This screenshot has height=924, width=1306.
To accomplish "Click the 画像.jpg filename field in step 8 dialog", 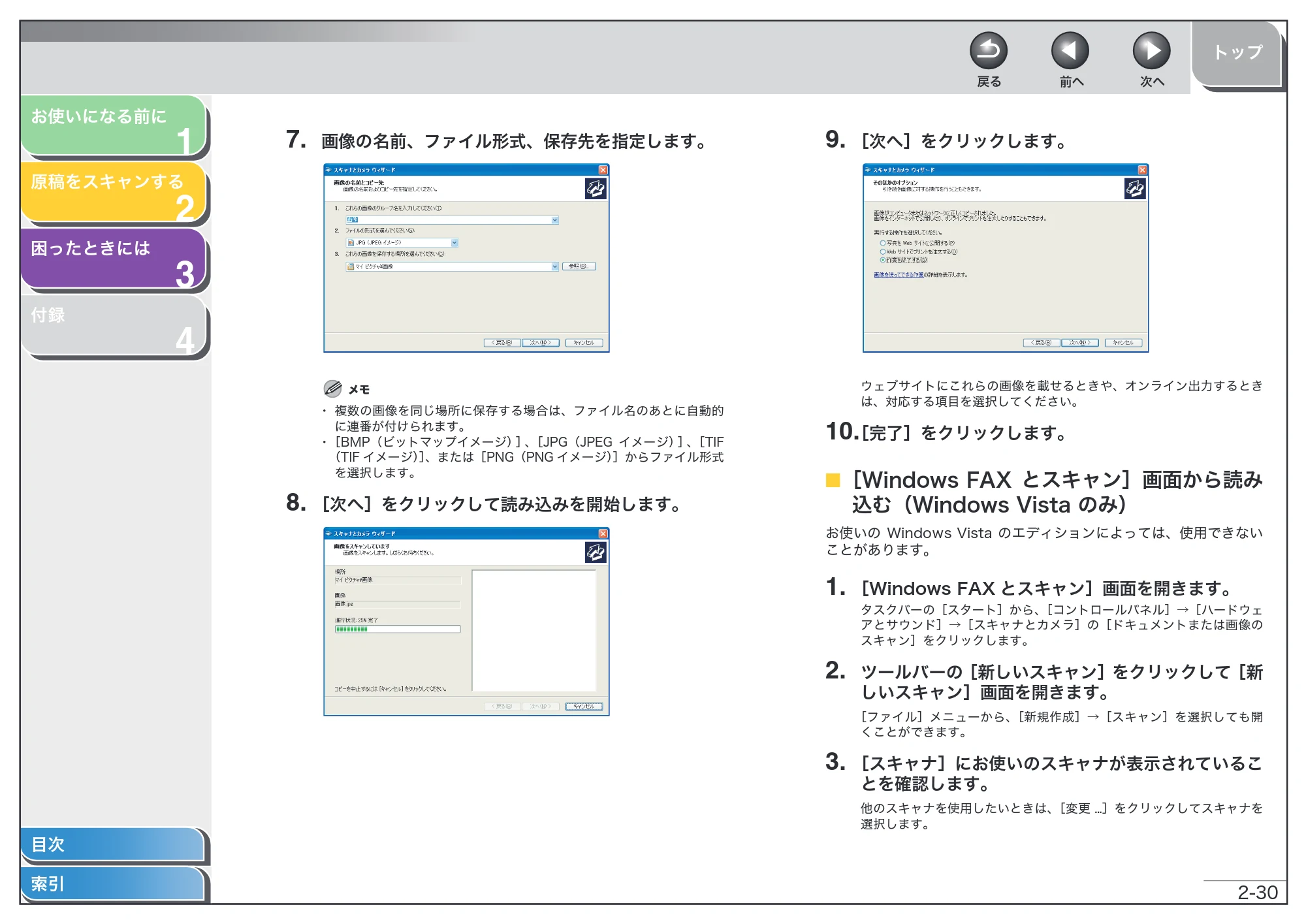I will click(398, 605).
